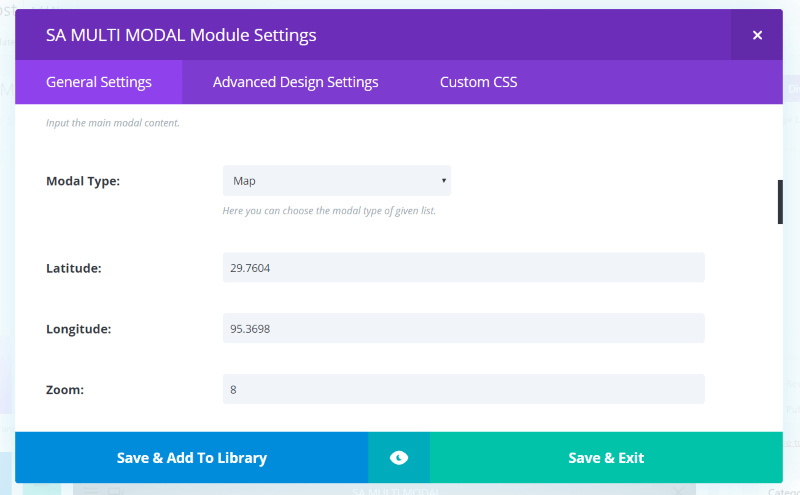Screen dimensions: 800x495
Task: Open the Modal Type dropdown
Action: pos(336,181)
